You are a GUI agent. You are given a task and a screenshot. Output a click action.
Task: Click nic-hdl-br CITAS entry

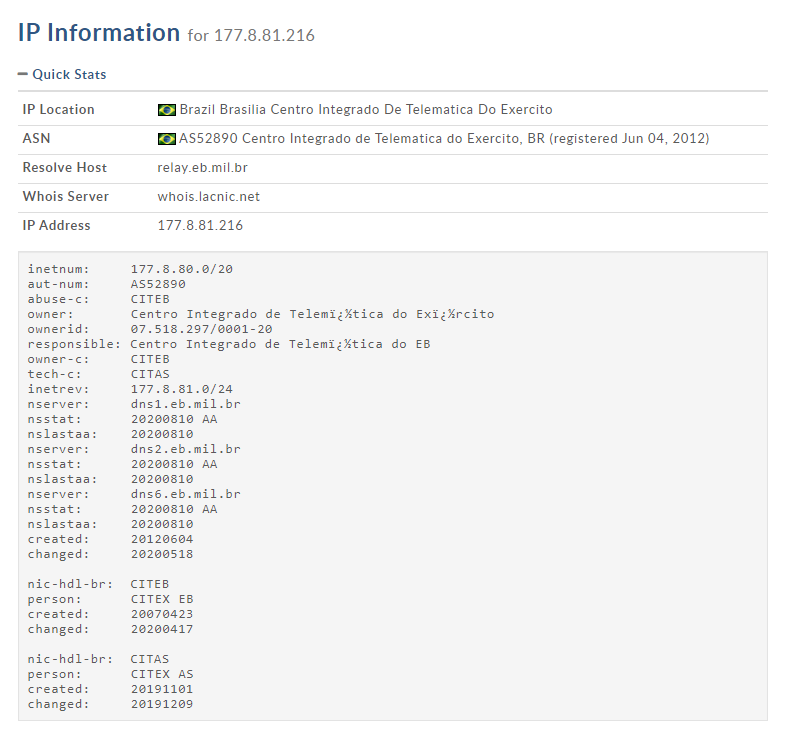98,659
